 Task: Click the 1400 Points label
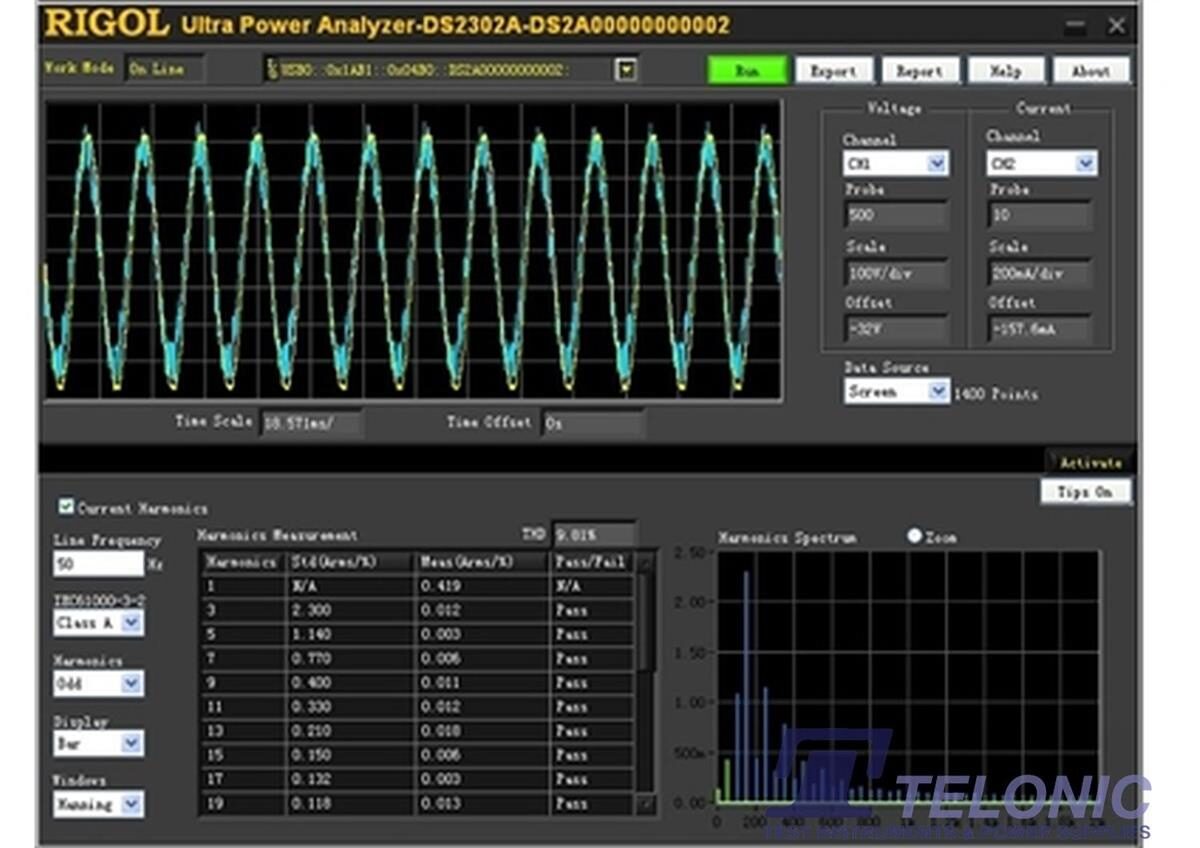click(996, 394)
